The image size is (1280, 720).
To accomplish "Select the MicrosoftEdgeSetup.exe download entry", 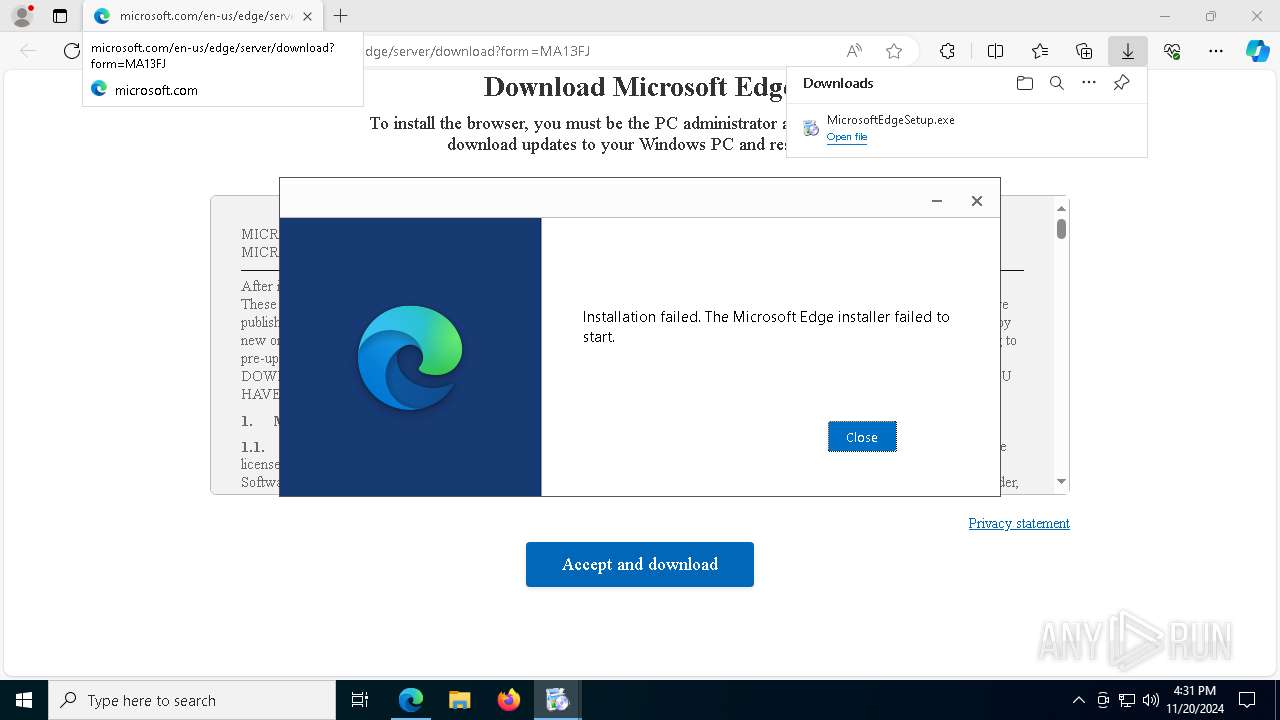I will pyautogui.click(x=967, y=128).
